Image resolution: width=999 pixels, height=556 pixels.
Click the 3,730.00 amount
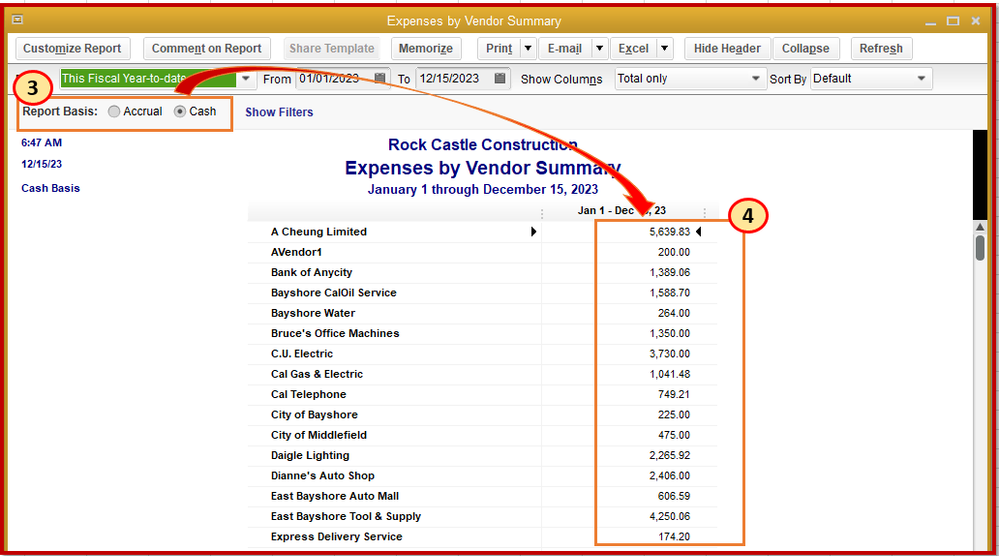(x=670, y=354)
